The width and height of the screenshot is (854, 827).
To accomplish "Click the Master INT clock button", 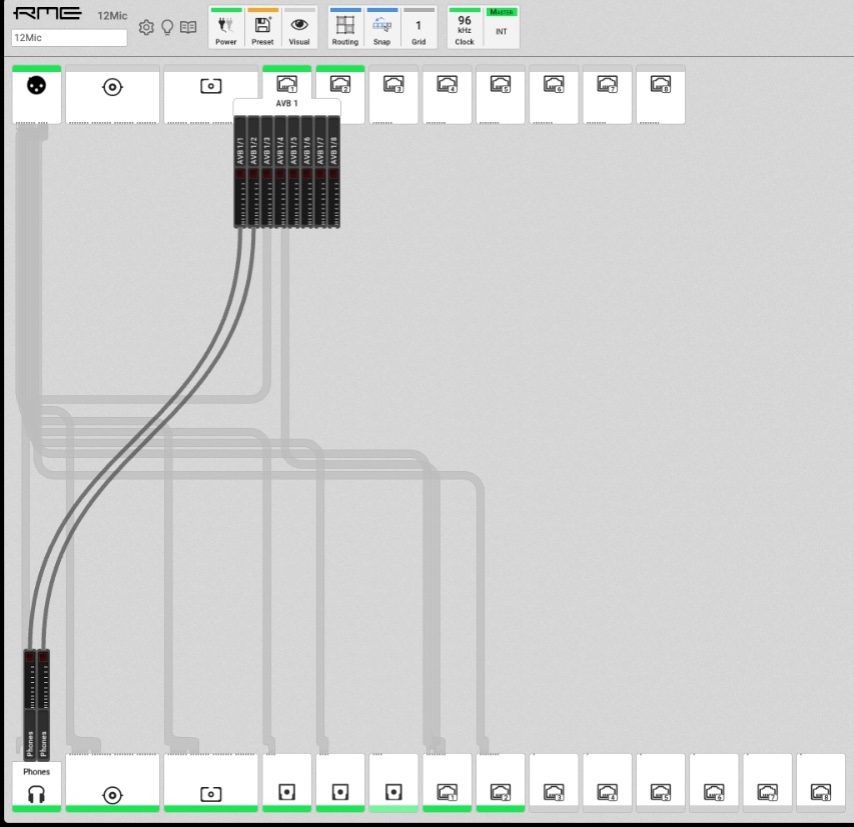I will pyautogui.click(x=501, y=29).
